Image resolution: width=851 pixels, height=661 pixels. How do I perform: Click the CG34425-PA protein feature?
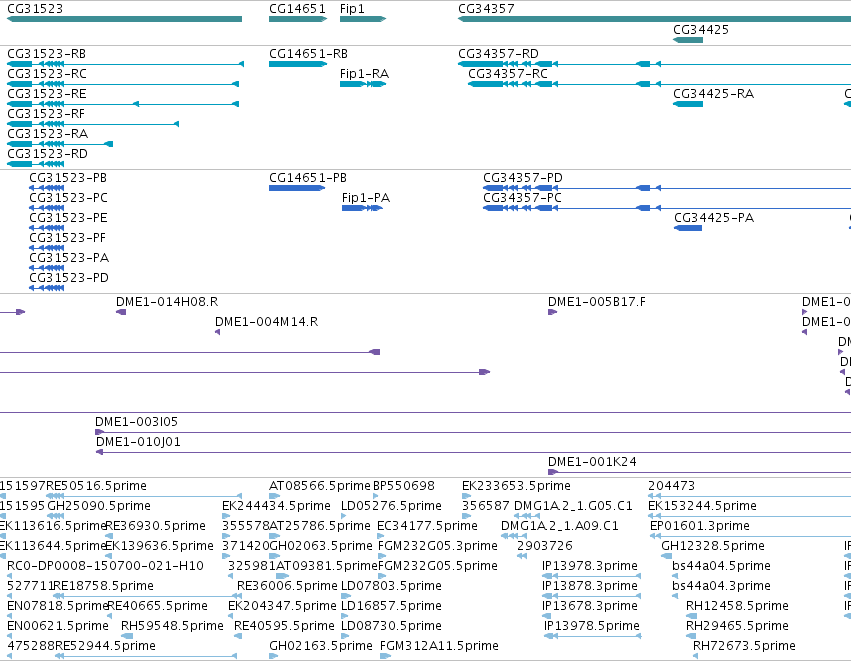pos(688,228)
